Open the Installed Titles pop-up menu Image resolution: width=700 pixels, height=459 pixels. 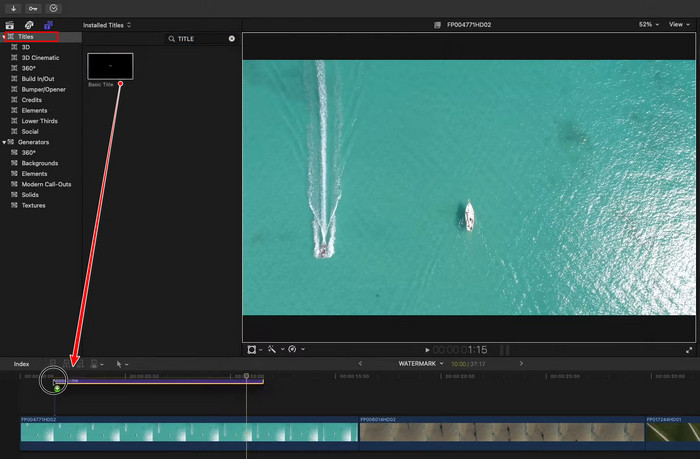107,25
